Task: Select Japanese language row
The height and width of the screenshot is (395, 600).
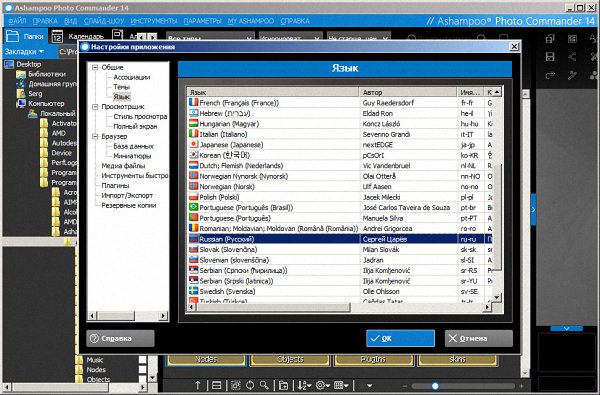Action: click(x=340, y=145)
